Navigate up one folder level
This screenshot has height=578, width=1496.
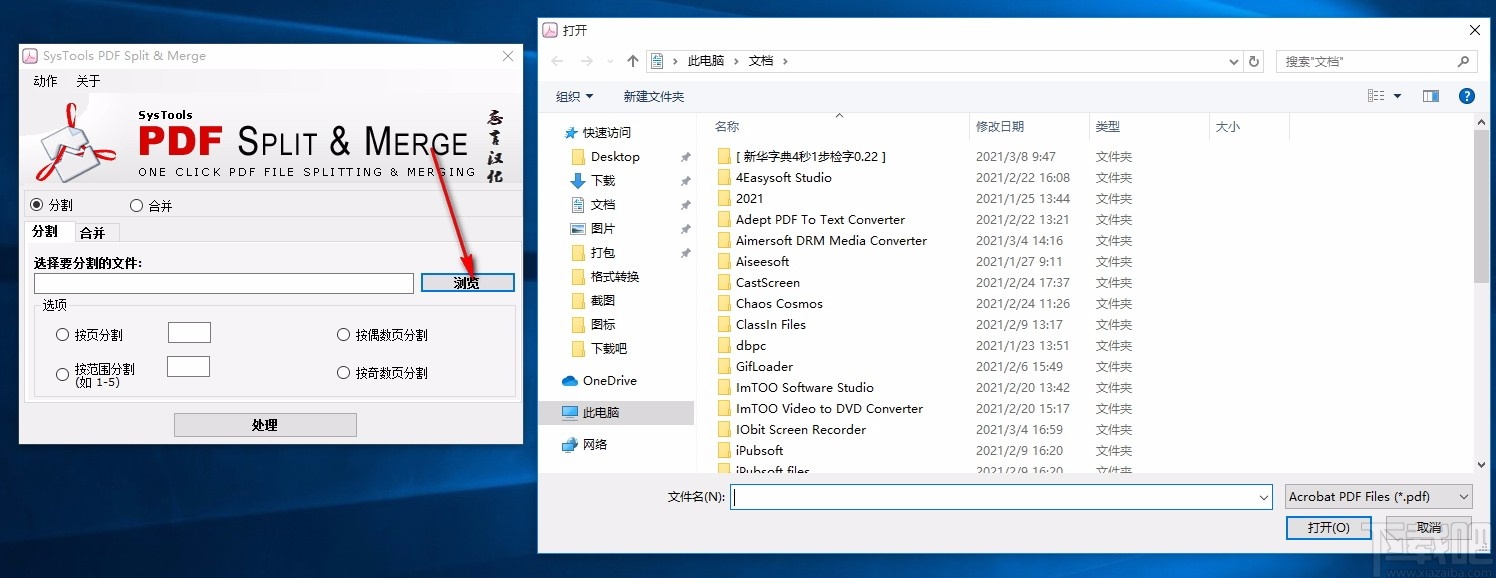[632, 60]
